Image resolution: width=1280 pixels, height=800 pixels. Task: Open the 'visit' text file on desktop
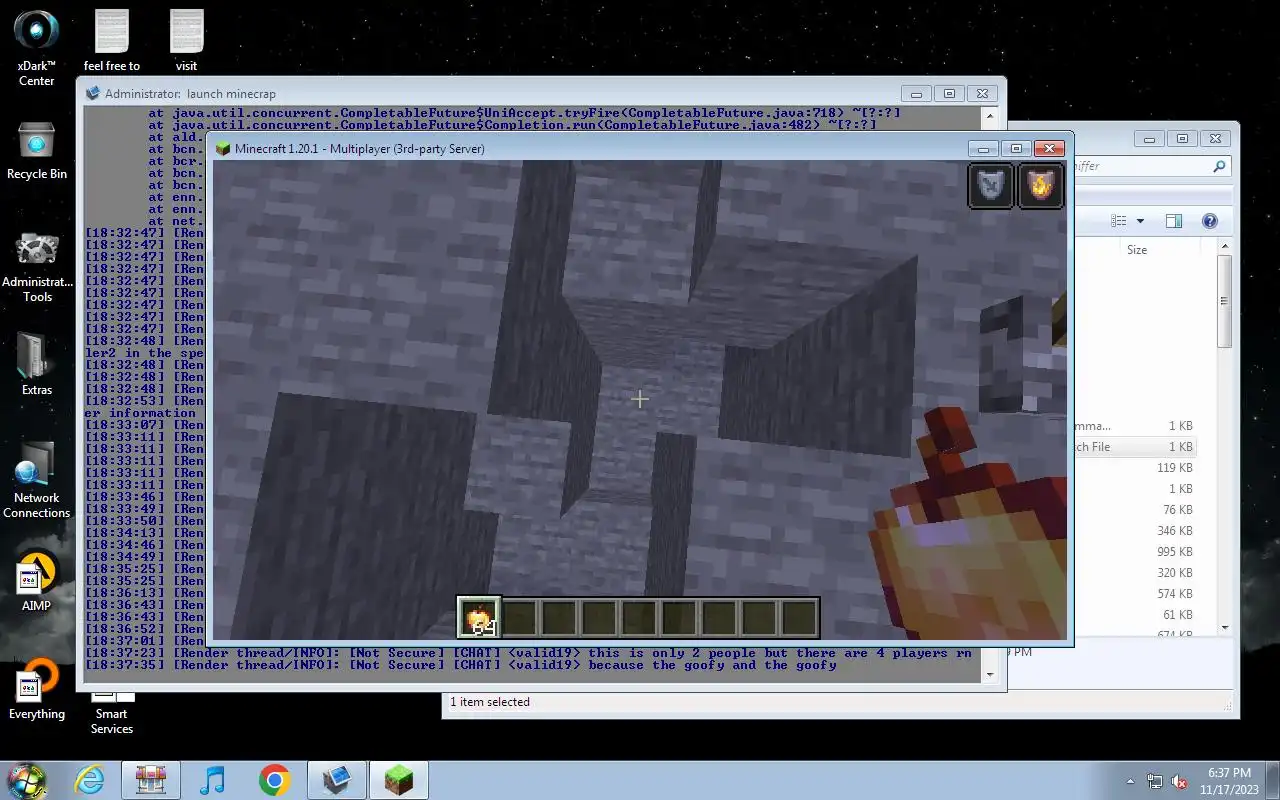click(186, 41)
